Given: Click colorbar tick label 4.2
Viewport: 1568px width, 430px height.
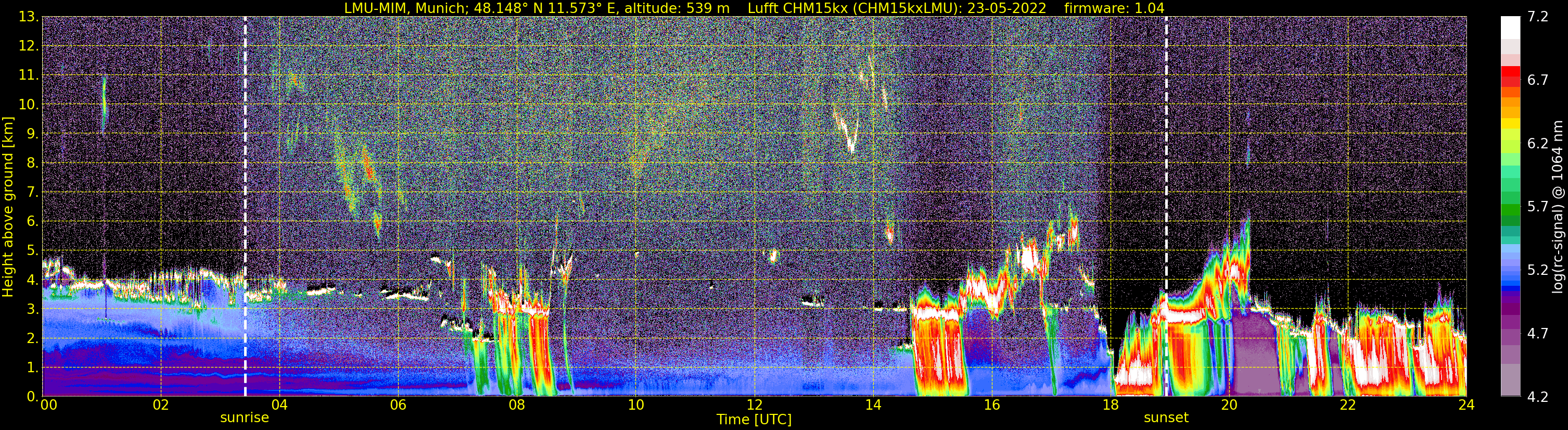Looking at the screenshot, I should 1538,397.
